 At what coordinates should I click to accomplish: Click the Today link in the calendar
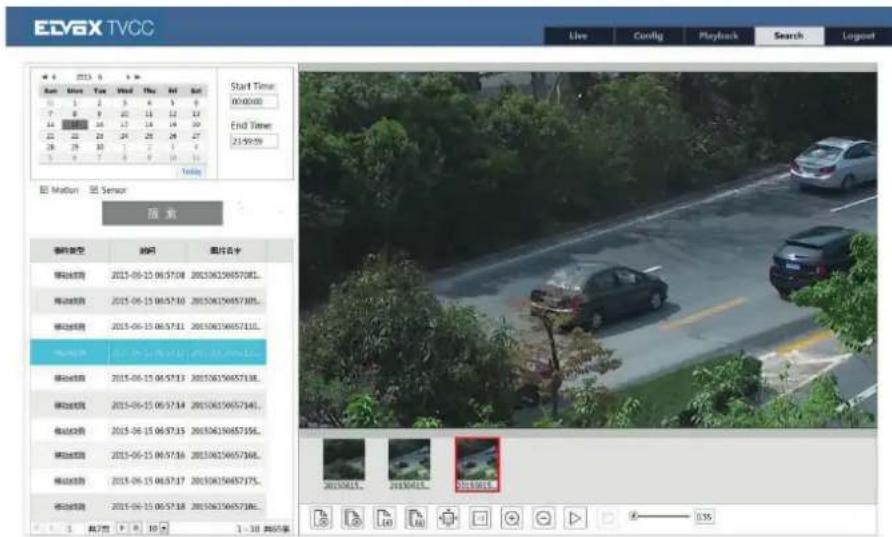click(x=191, y=171)
